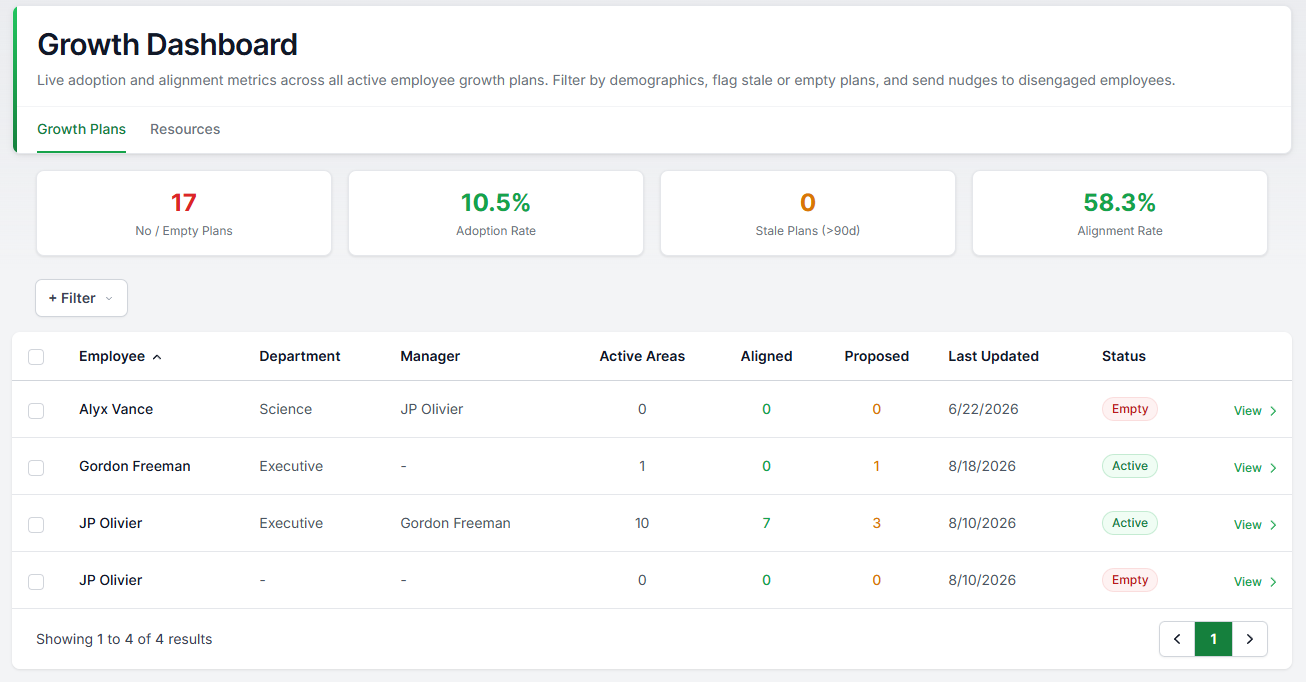Click the sort arrow beside Employee header
This screenshot has height=682, width=1306.
pos(157,357)
